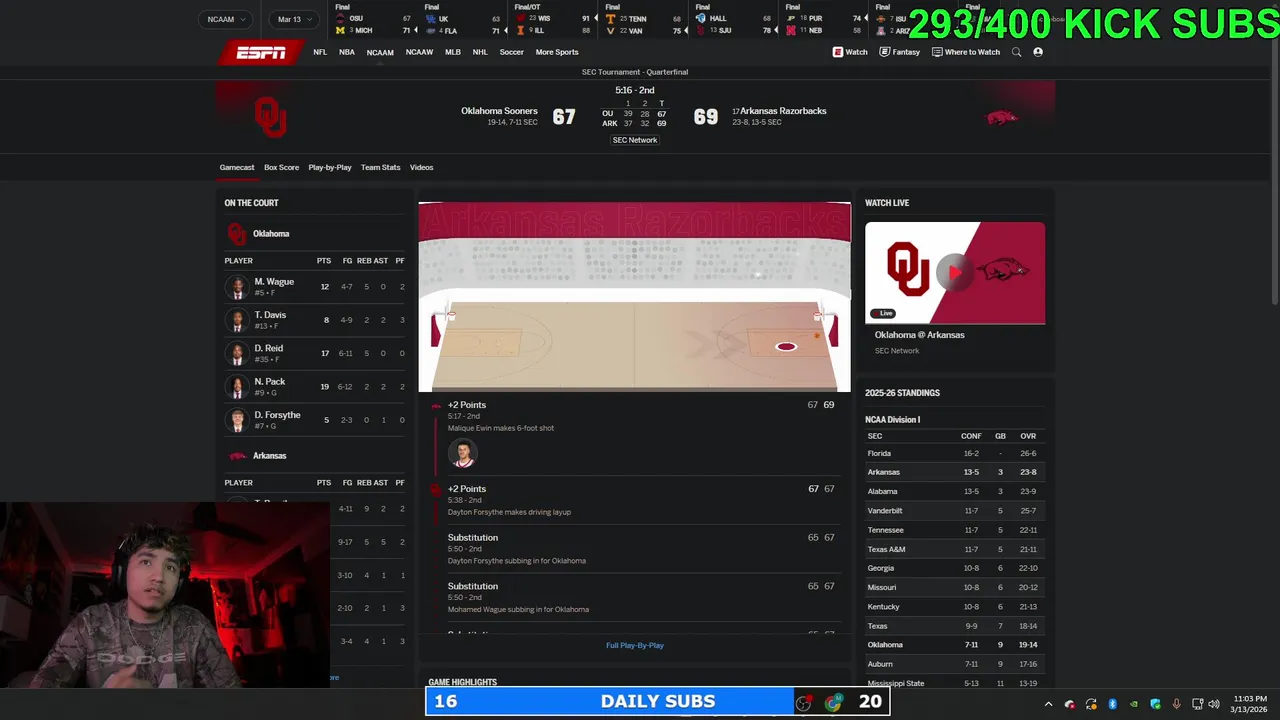Viewport: 1280px width, 720px height.
Task: Click the Oklahoma Sooners logo in the scoreboard
Action: [270, 117]
